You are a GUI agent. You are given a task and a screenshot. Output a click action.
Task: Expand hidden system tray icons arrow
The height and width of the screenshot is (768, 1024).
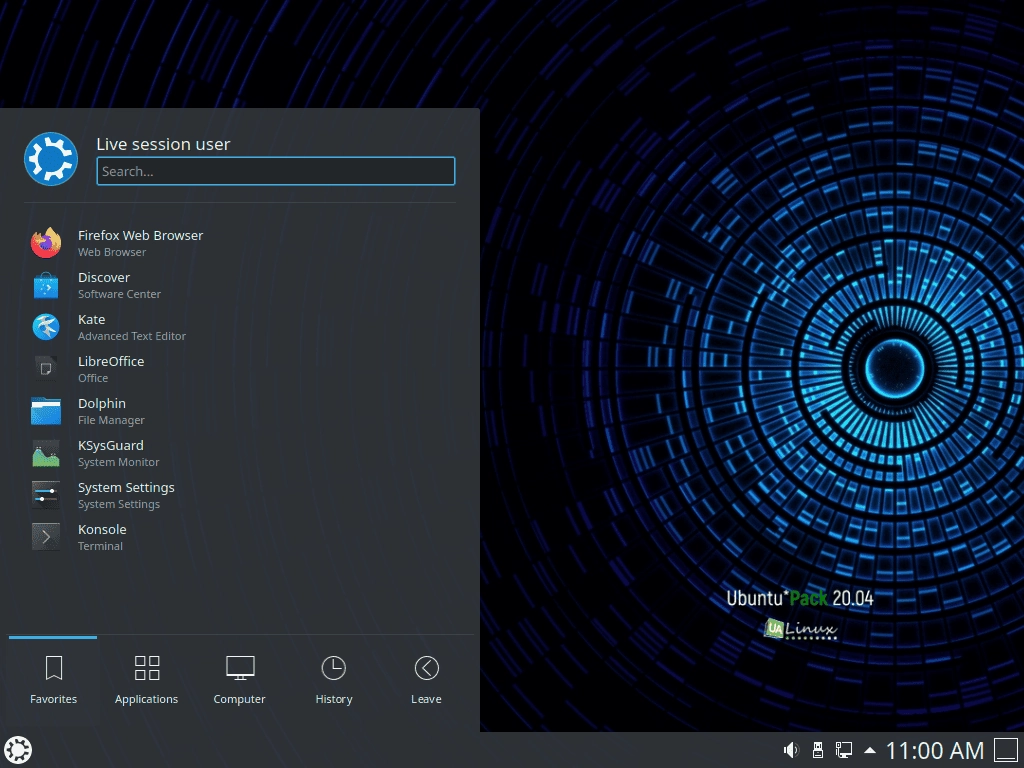(869, 750)
